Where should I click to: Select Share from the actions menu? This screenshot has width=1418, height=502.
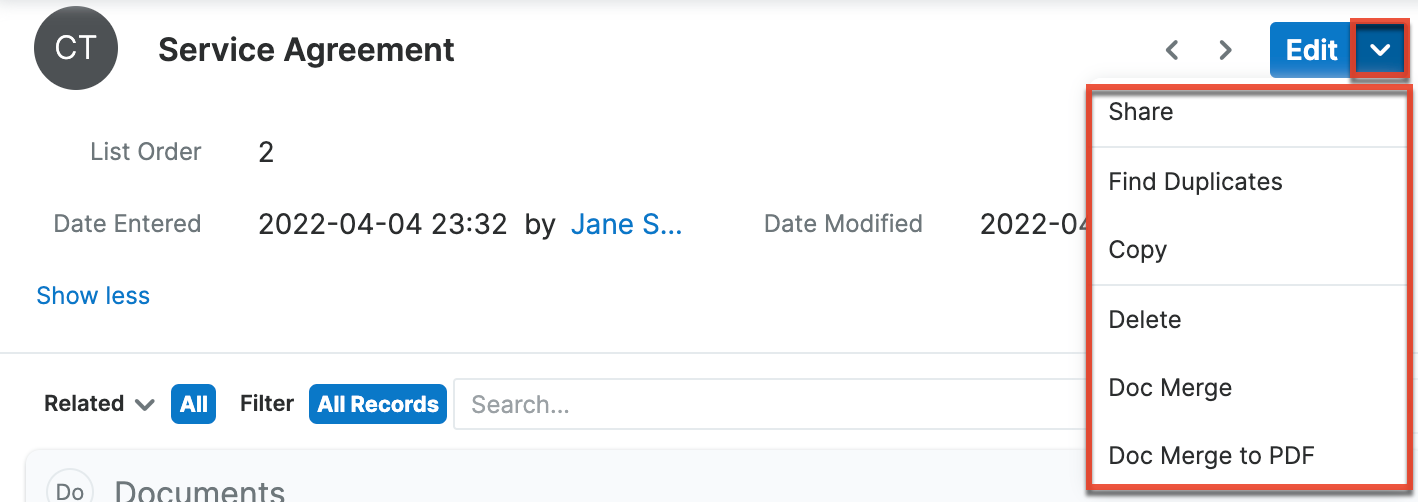click(x=1141, y=112)
